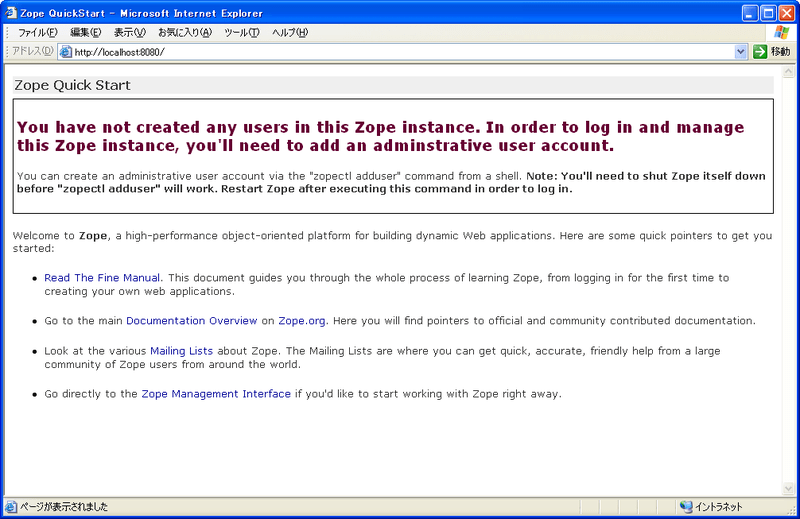Viewport: 800px width, 519px height.
Task: Open the ファイル(F) menu
Action: [x=38, y=33]
